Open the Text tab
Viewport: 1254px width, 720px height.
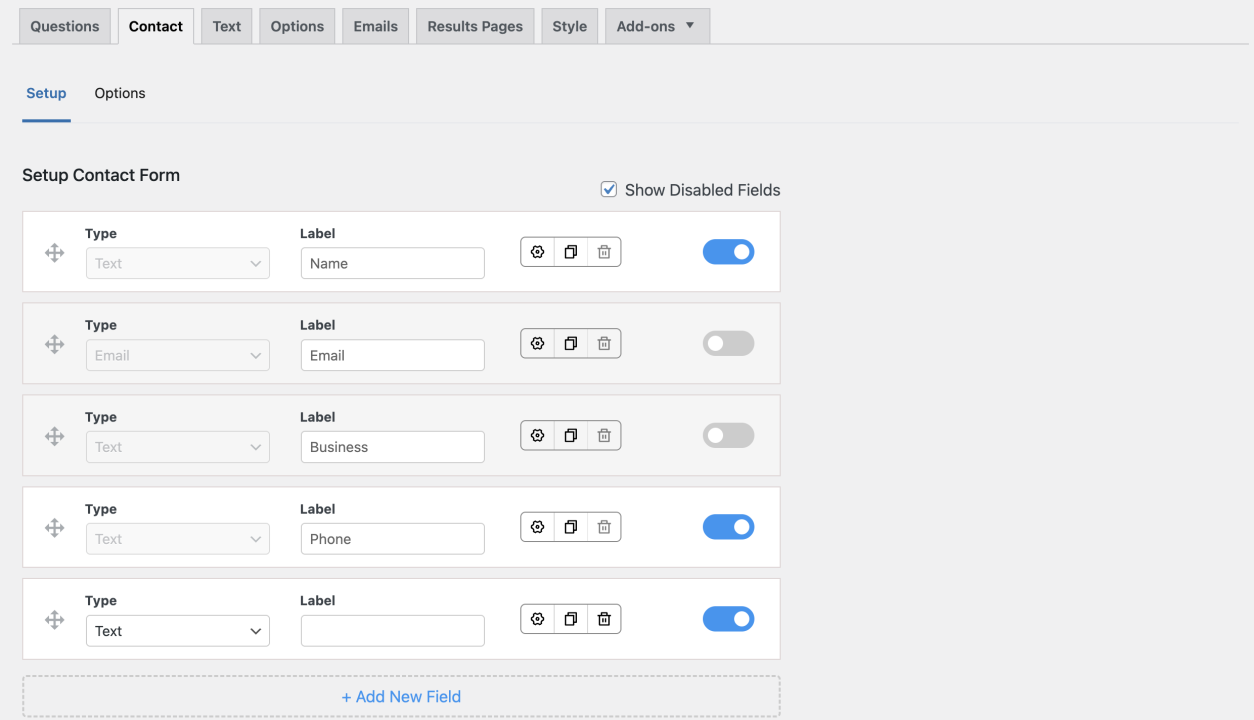227,26
